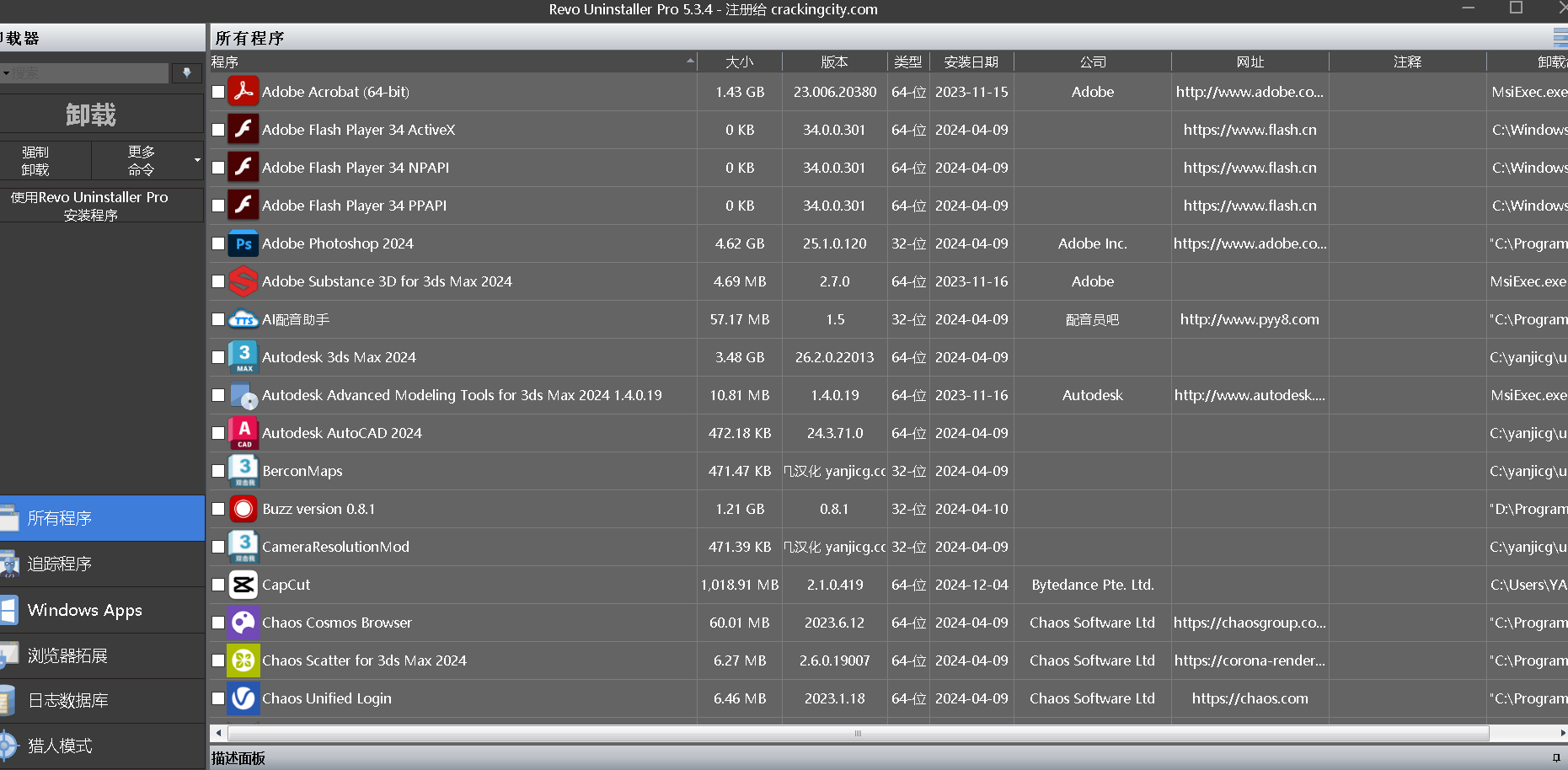Check the Adobe Substance 3D checkbox
Screen dimensions: 1568x770
(x=218, y=281)
